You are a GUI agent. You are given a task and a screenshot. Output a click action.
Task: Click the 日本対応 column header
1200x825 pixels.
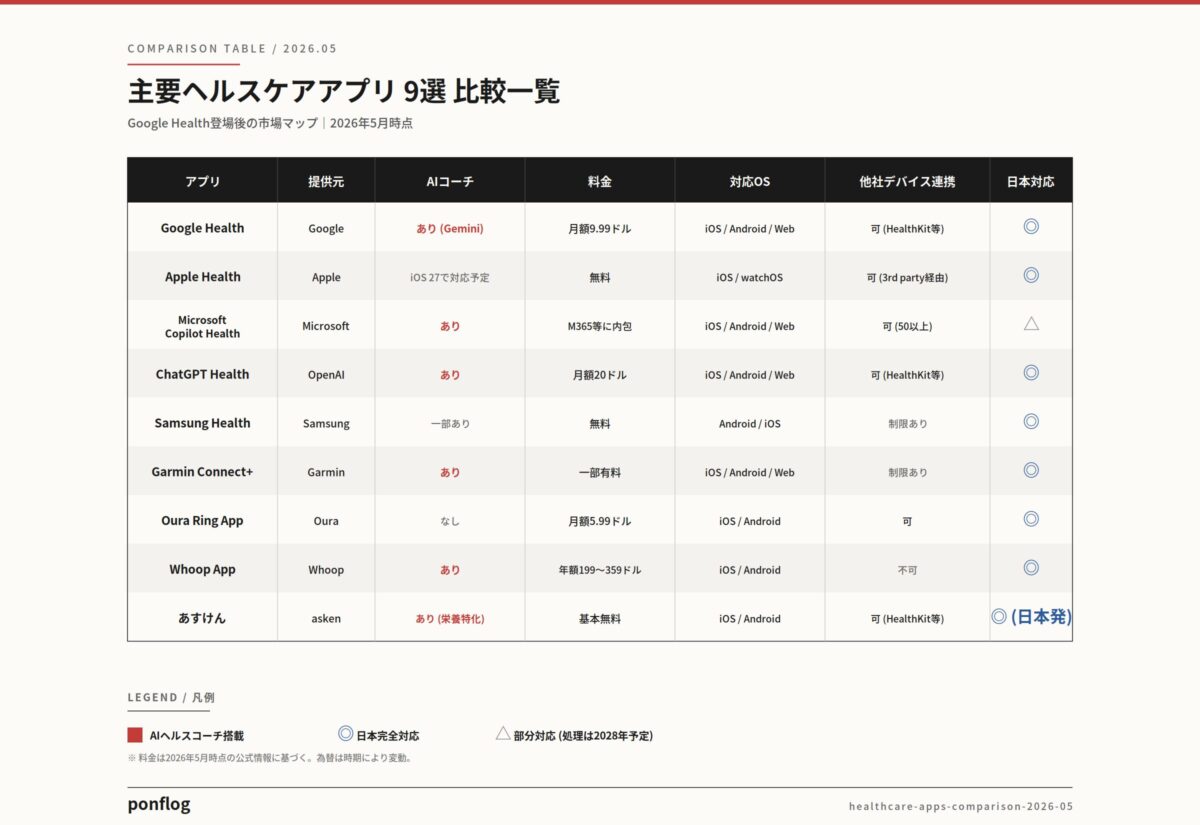tap(1031, 181)
